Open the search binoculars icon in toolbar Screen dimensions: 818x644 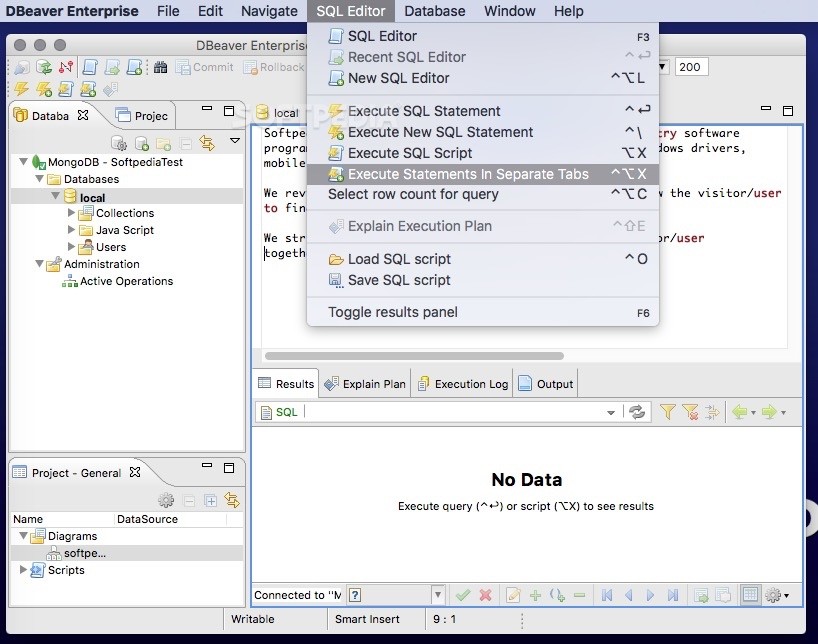coord(160,67)
